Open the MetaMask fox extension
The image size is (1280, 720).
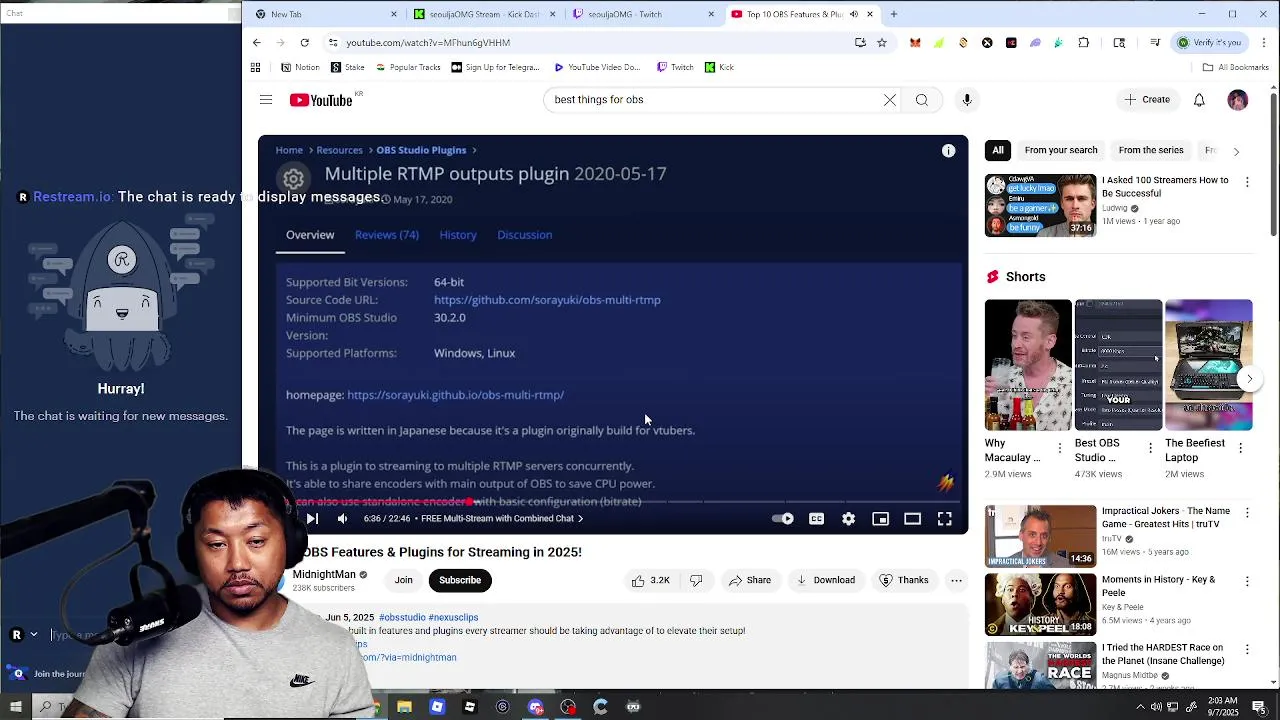[914, 42]
